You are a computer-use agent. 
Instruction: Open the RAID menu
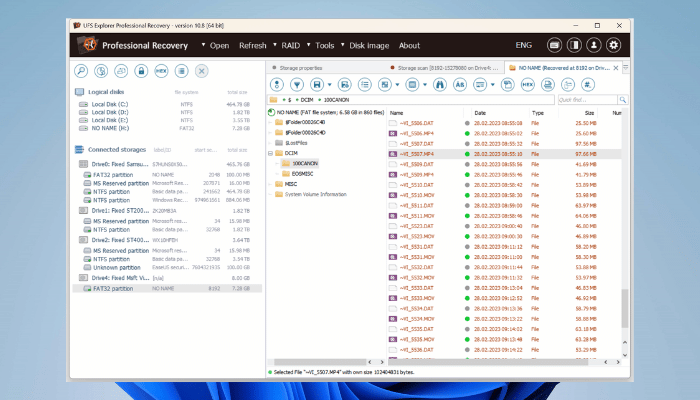pyautogui.click(x=291, y=46)
